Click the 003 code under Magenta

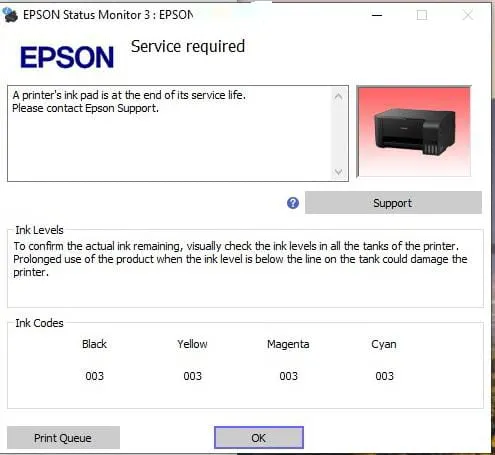pyautogui.click(x=289, y=376)
